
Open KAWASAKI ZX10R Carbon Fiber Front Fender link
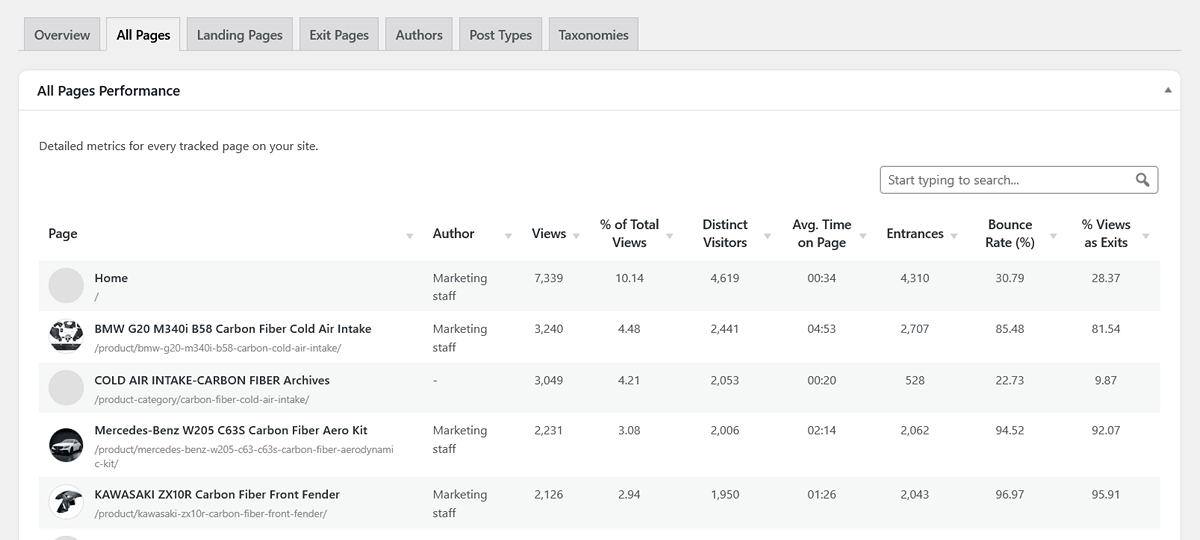click(217, 495)
